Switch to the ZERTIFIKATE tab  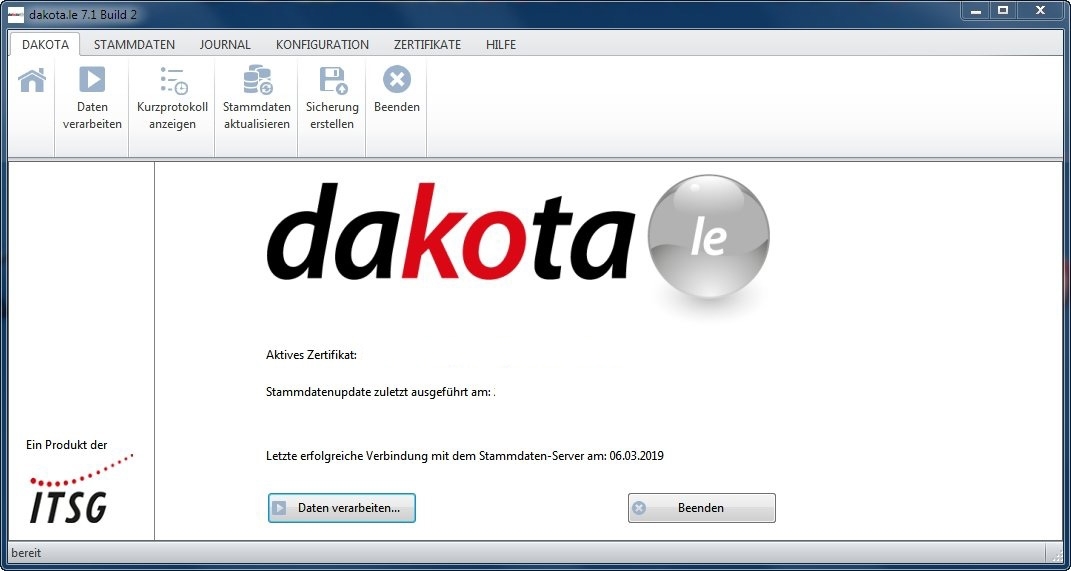tap(428, 44)
